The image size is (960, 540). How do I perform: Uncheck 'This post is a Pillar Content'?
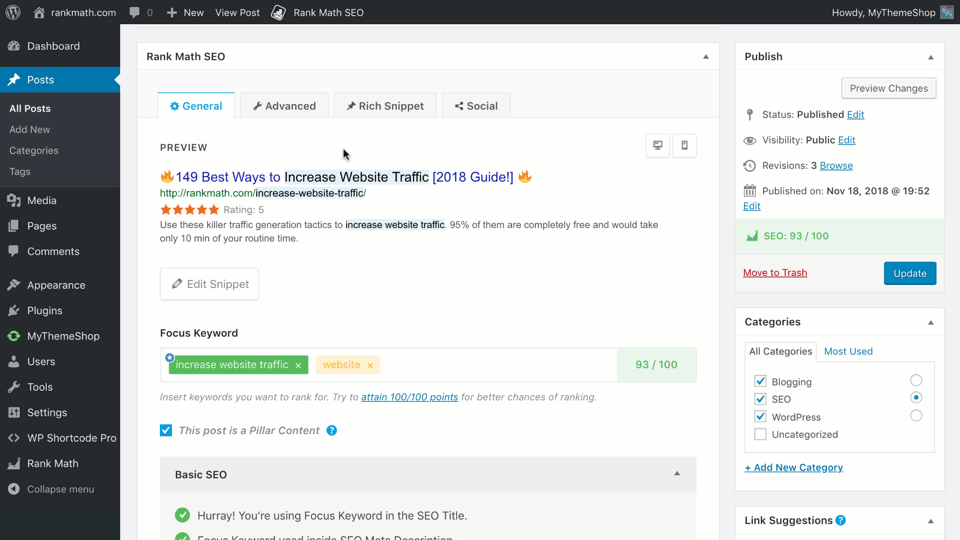(166, 431)
